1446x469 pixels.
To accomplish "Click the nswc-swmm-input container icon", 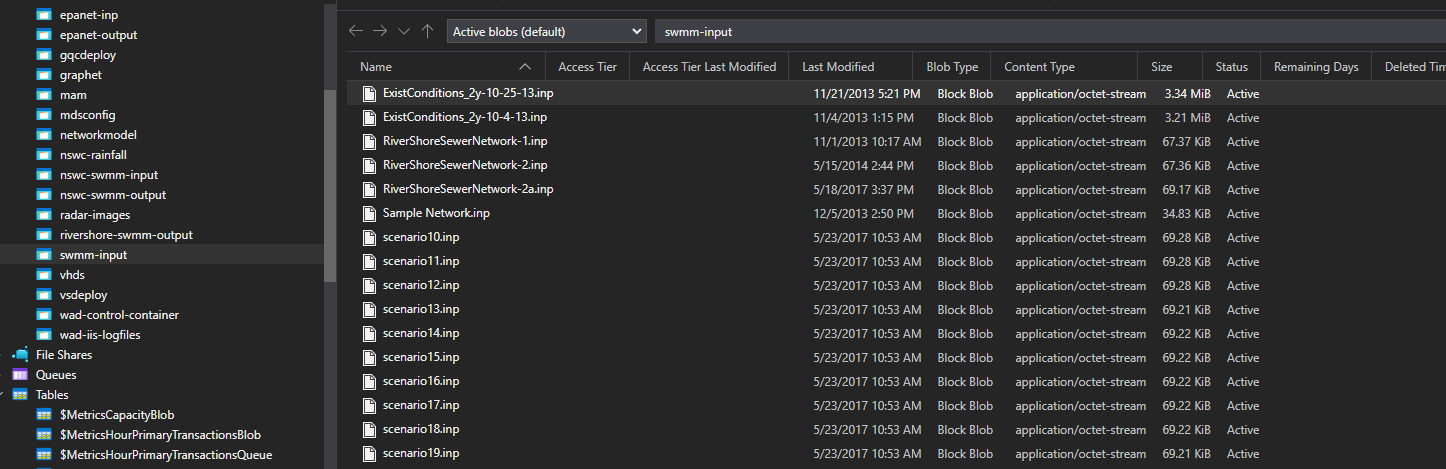I will point(43,175).
